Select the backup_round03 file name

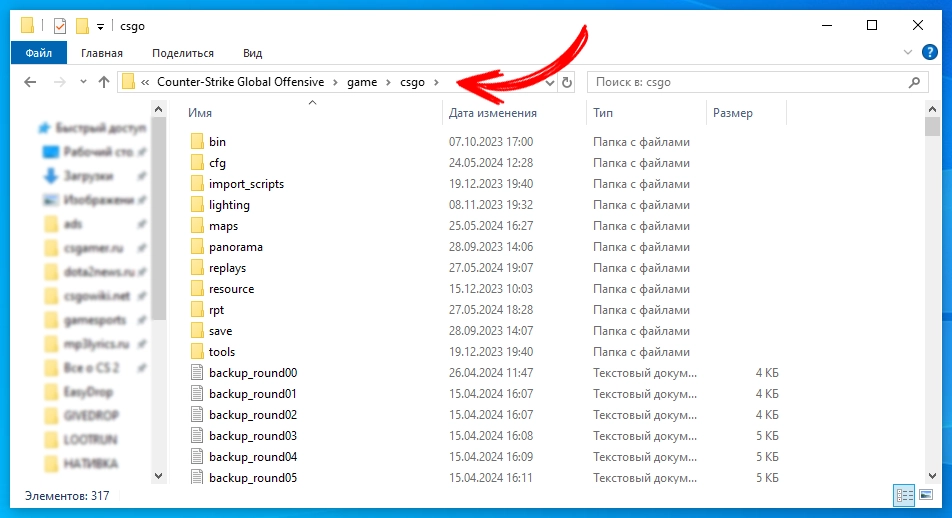point(253,436)
